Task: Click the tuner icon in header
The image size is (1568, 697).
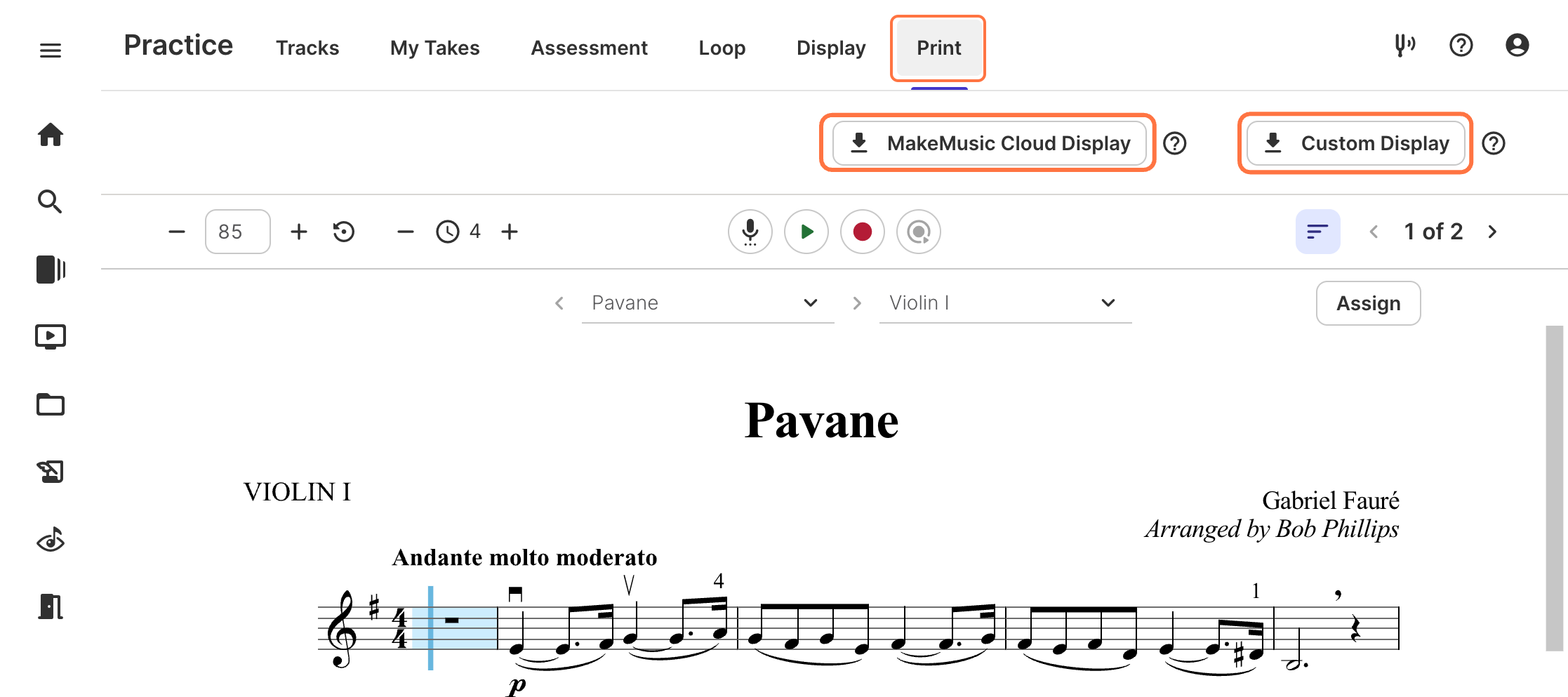Action: click(1404, 46)
